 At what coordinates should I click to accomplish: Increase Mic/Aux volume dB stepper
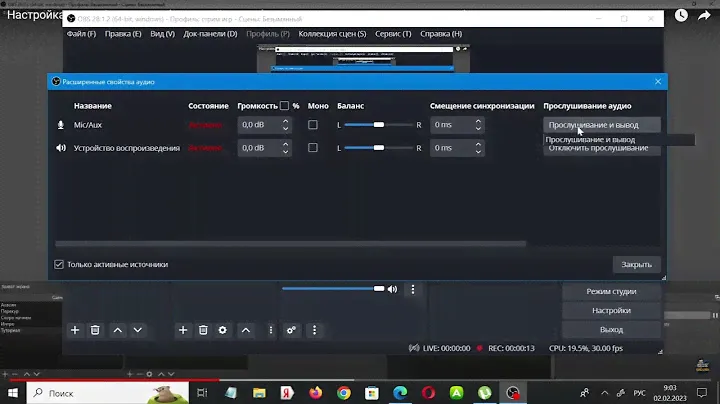coord(285,121)
